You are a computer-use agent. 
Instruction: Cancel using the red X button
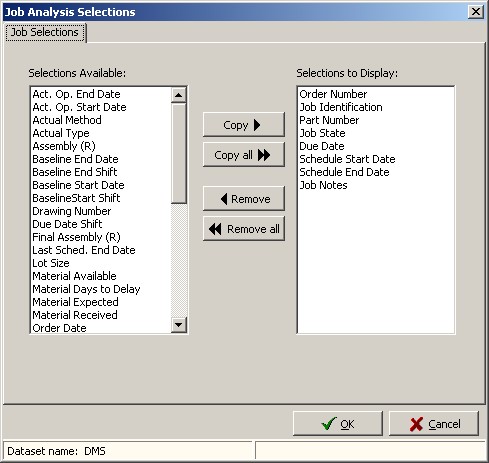[x=434, y=424]
